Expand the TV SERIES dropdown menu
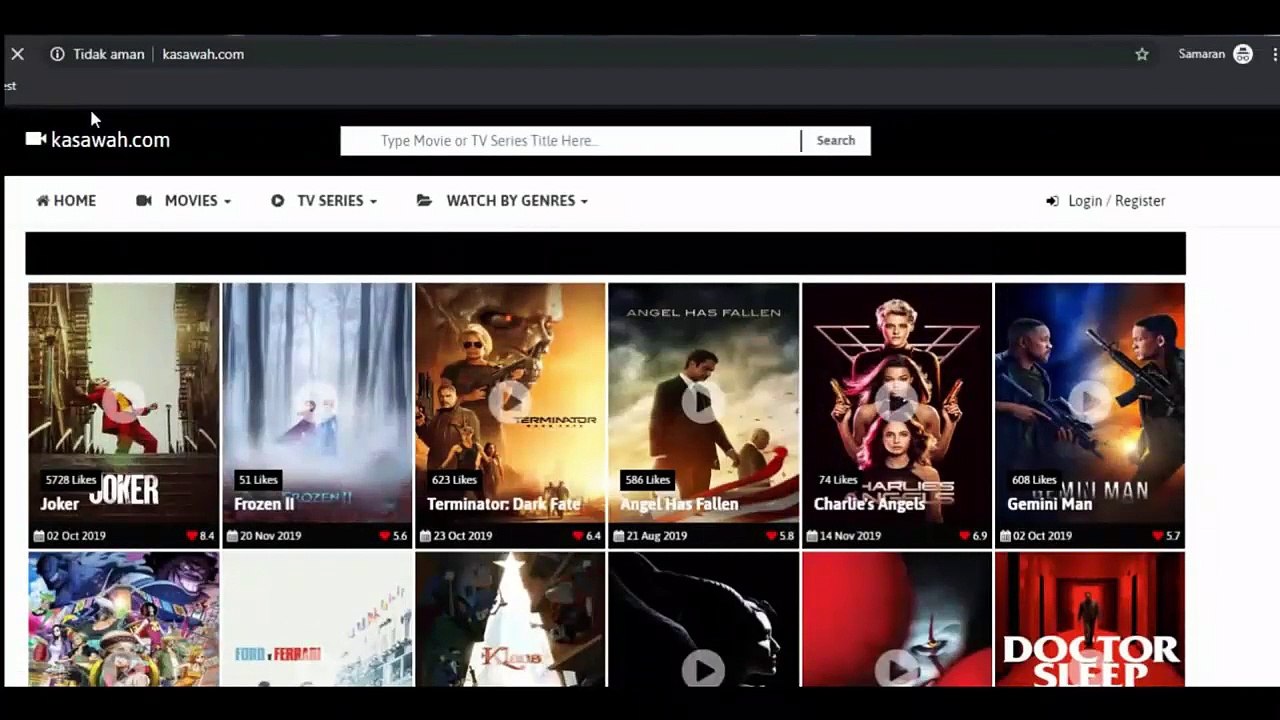The height and width of the screenshot is (720, 1280). pos(324,201)
